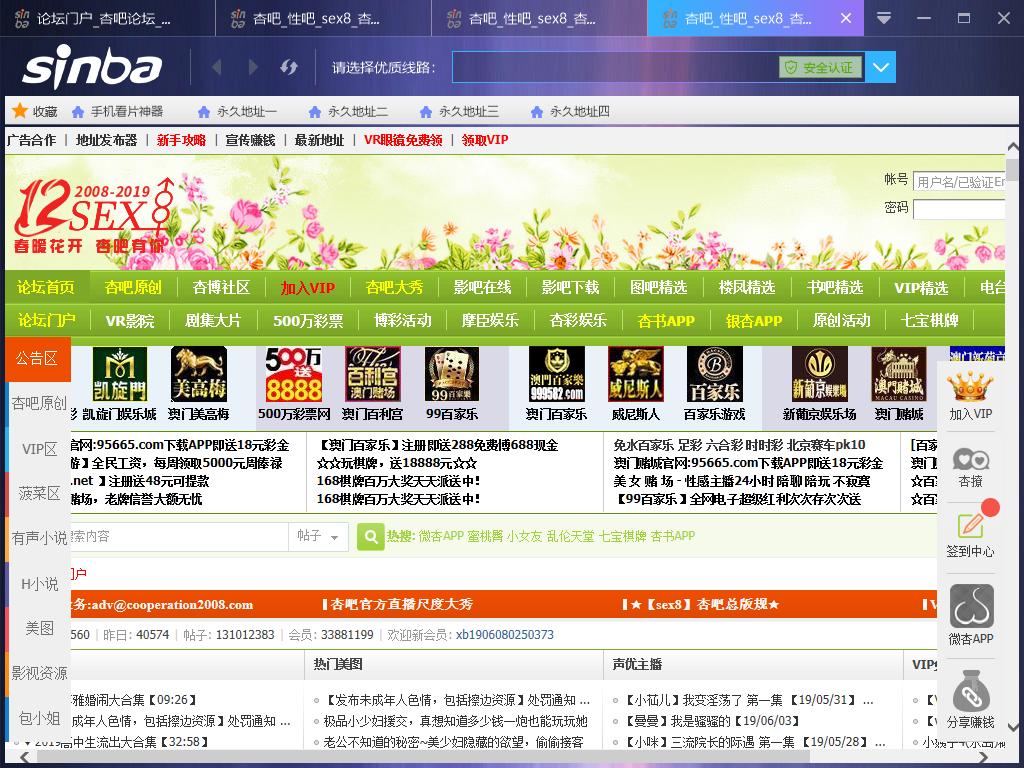Open the 永久地址三 bookmark

pos(460,112)
